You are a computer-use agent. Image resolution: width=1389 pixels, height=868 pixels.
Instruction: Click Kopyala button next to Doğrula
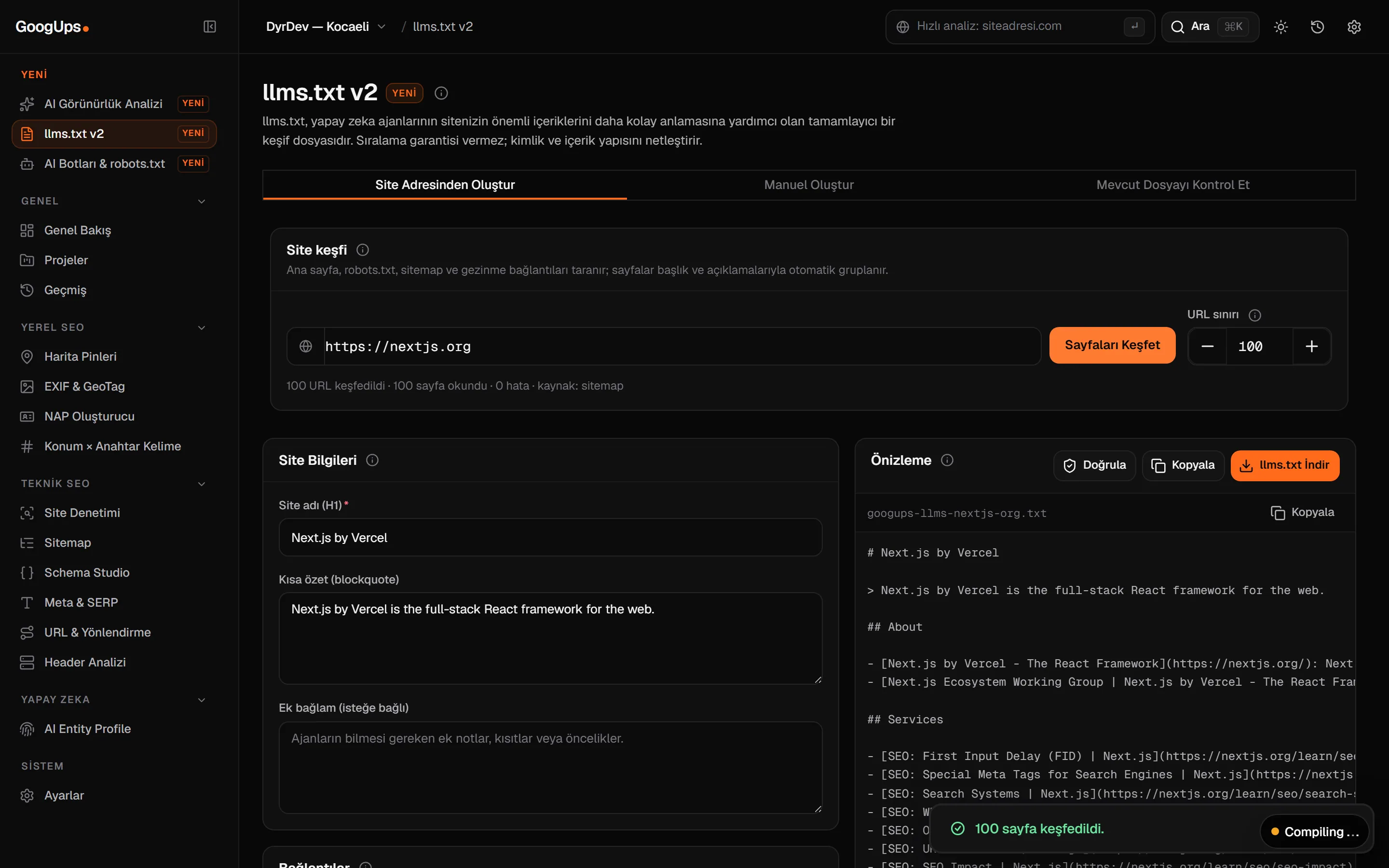1183,465
